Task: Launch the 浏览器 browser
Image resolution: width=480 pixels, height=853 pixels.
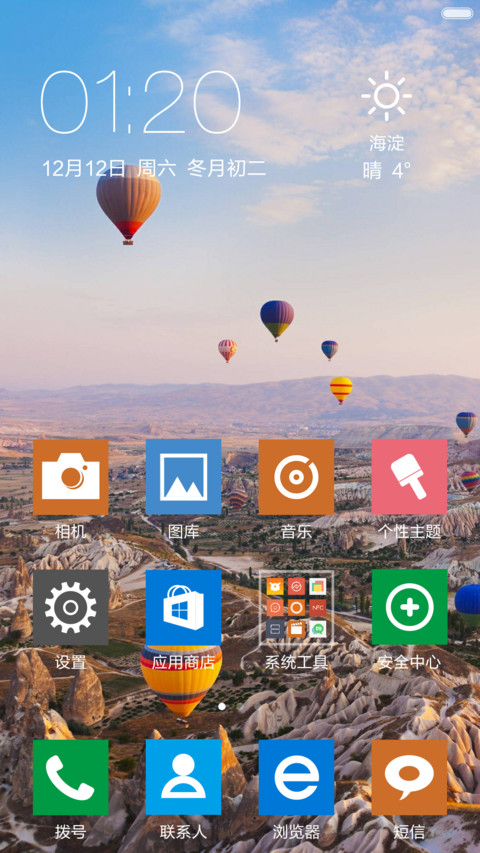Action: click(296, 777)
